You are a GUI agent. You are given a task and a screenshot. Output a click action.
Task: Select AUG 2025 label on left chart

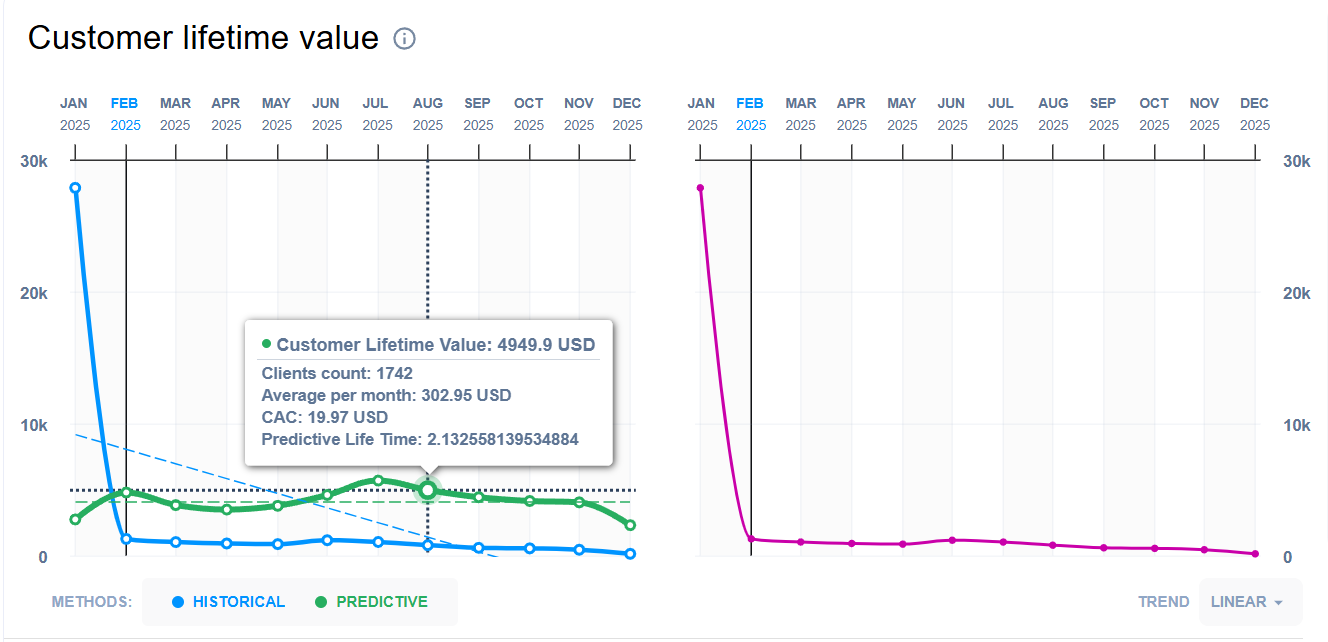[428, 114]
